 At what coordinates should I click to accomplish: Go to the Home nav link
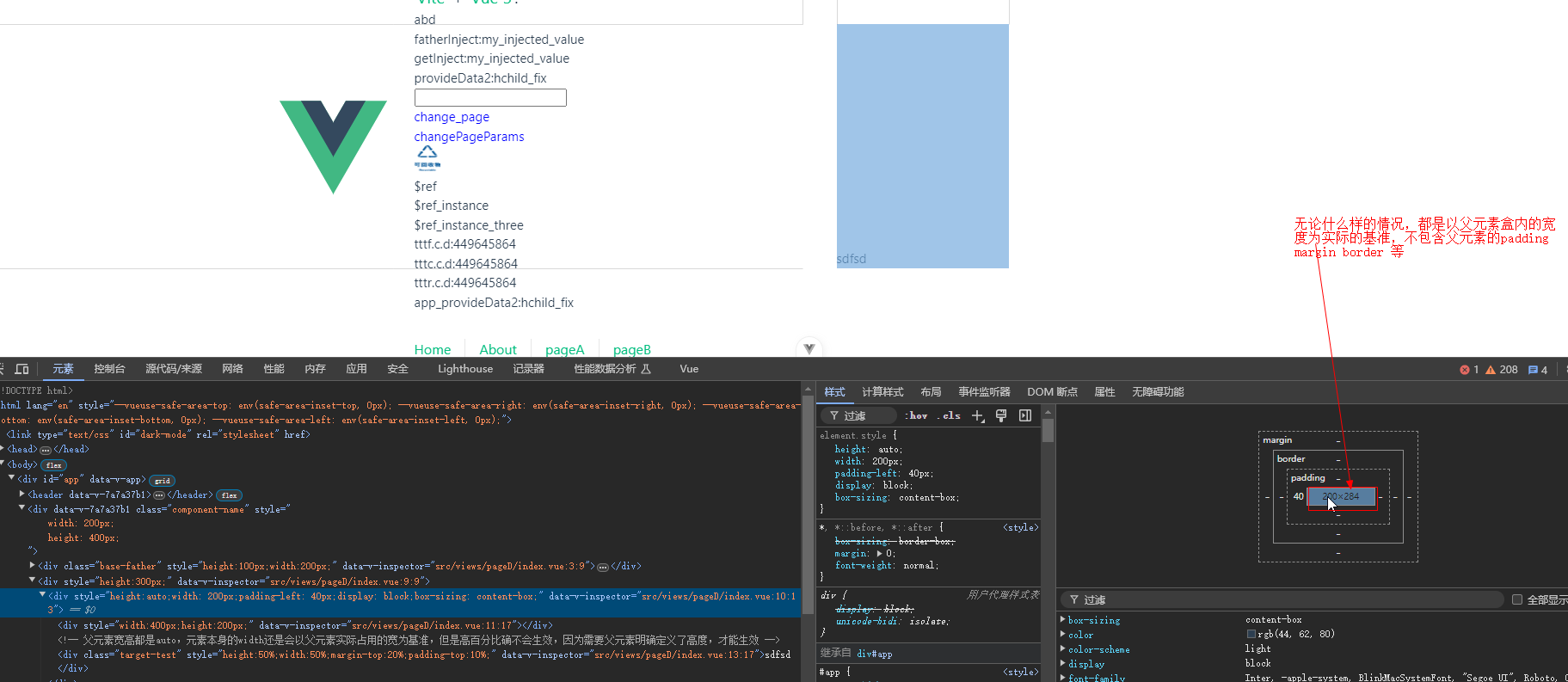tap(433, 349)
